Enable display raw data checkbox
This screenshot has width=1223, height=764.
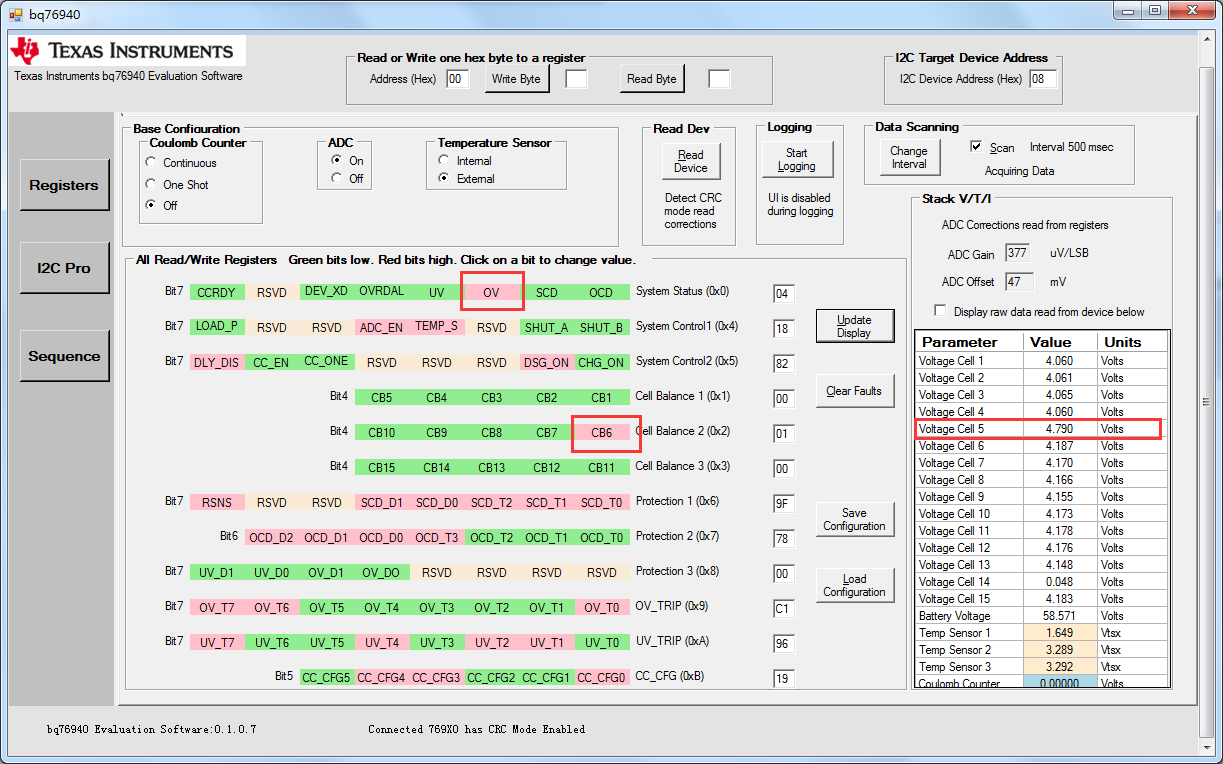coord(940,311)
